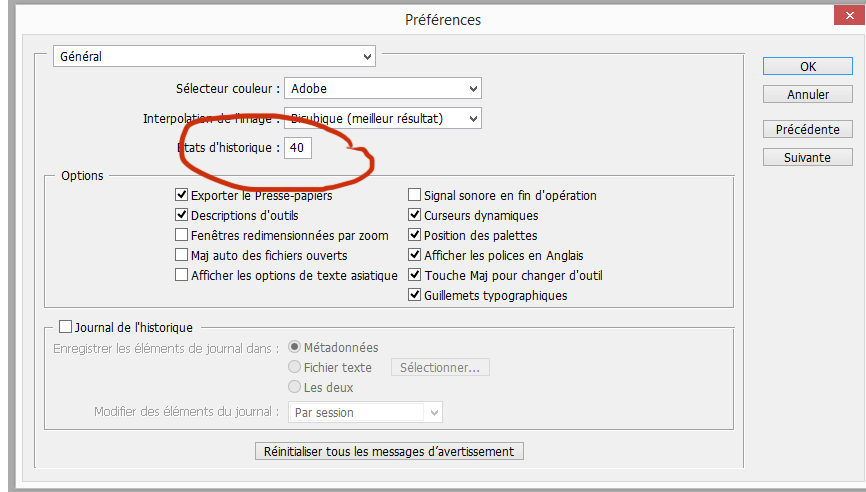Enable Fenêtres redimensionnées par zoom
The width and height of the screenshot is (866, 492).
click(182, 235)
